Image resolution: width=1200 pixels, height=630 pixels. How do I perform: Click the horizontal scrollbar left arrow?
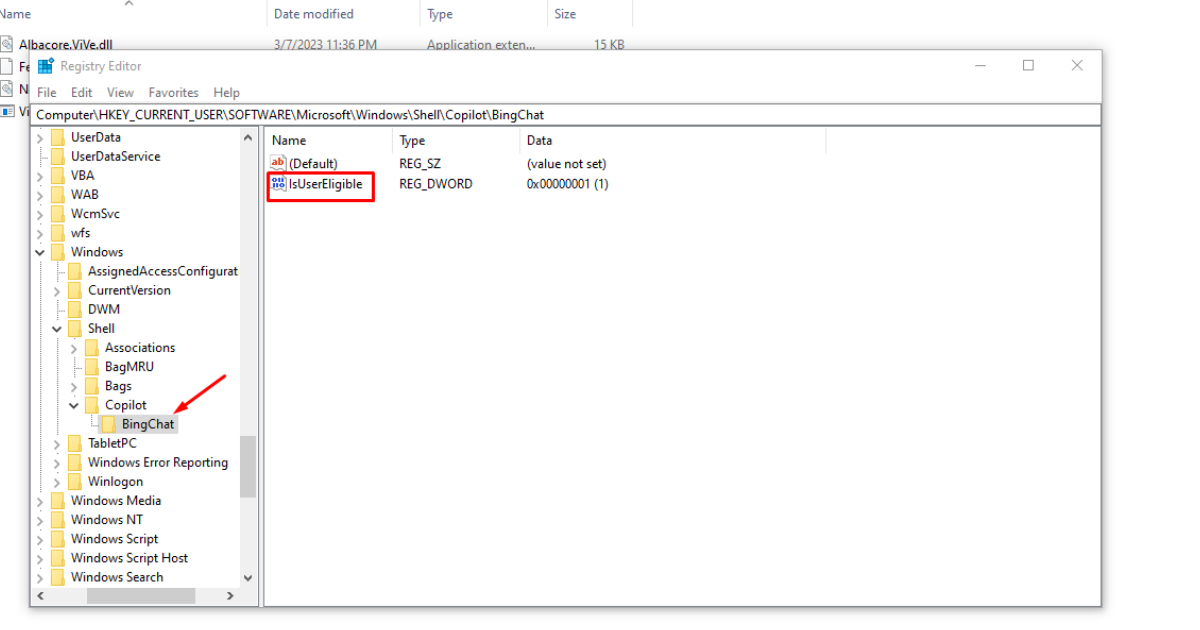pos(42,596)
